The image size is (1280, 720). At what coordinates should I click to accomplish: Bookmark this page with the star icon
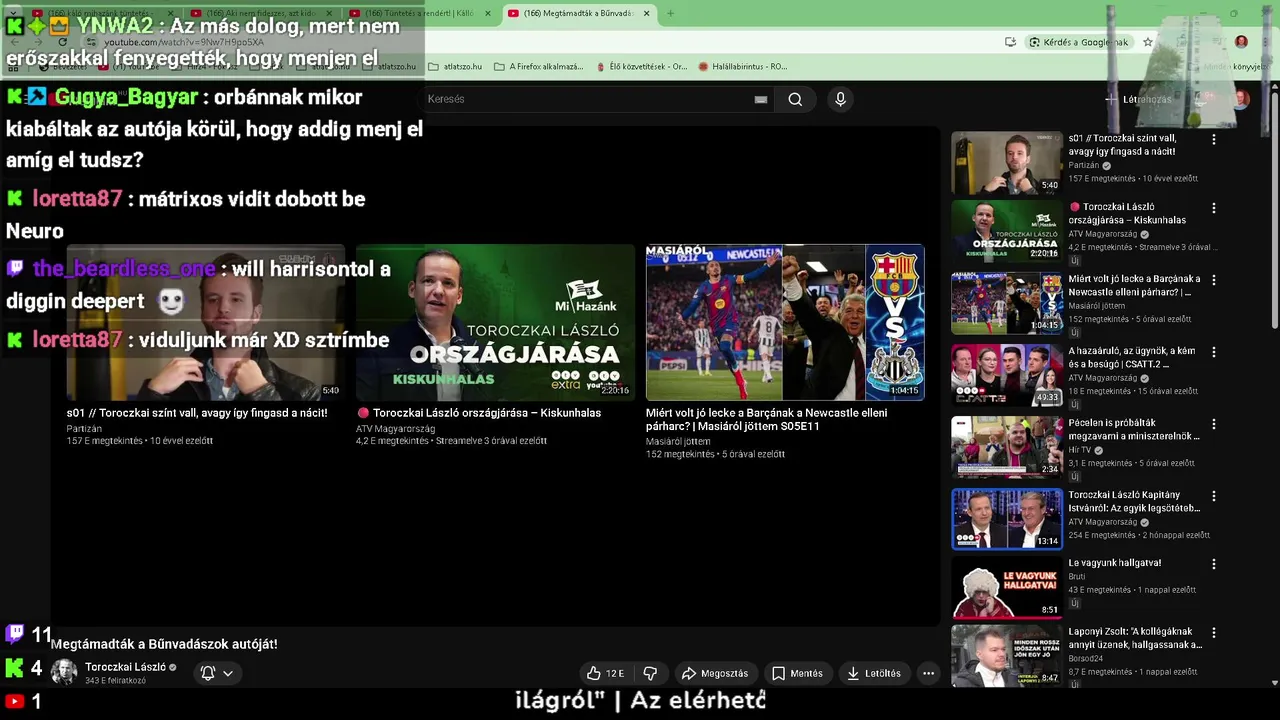point(1148,42)
